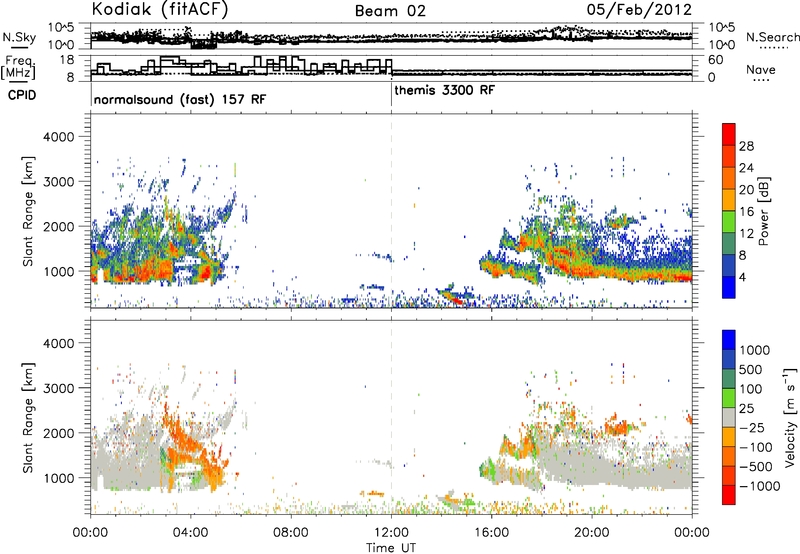Select 'themis 3300 RF' text

click(444, 90)
